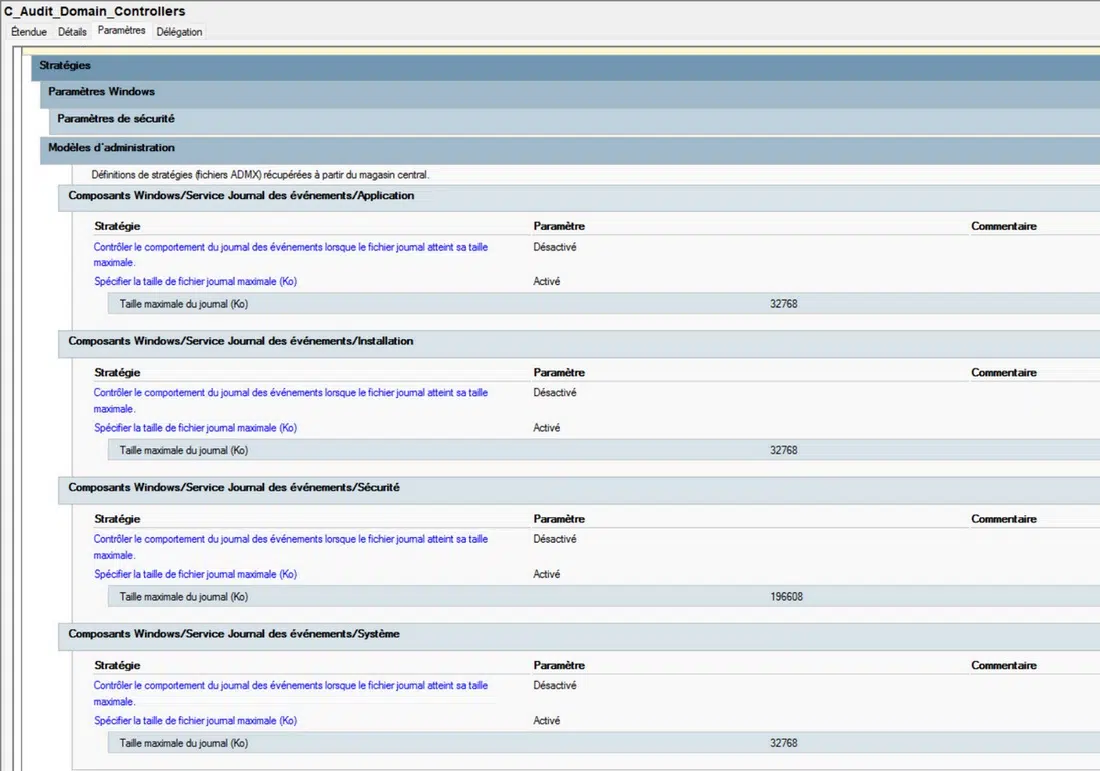Open 'Spécifier la taille' link under Application
1100x771 pixels.
point(195,282)
